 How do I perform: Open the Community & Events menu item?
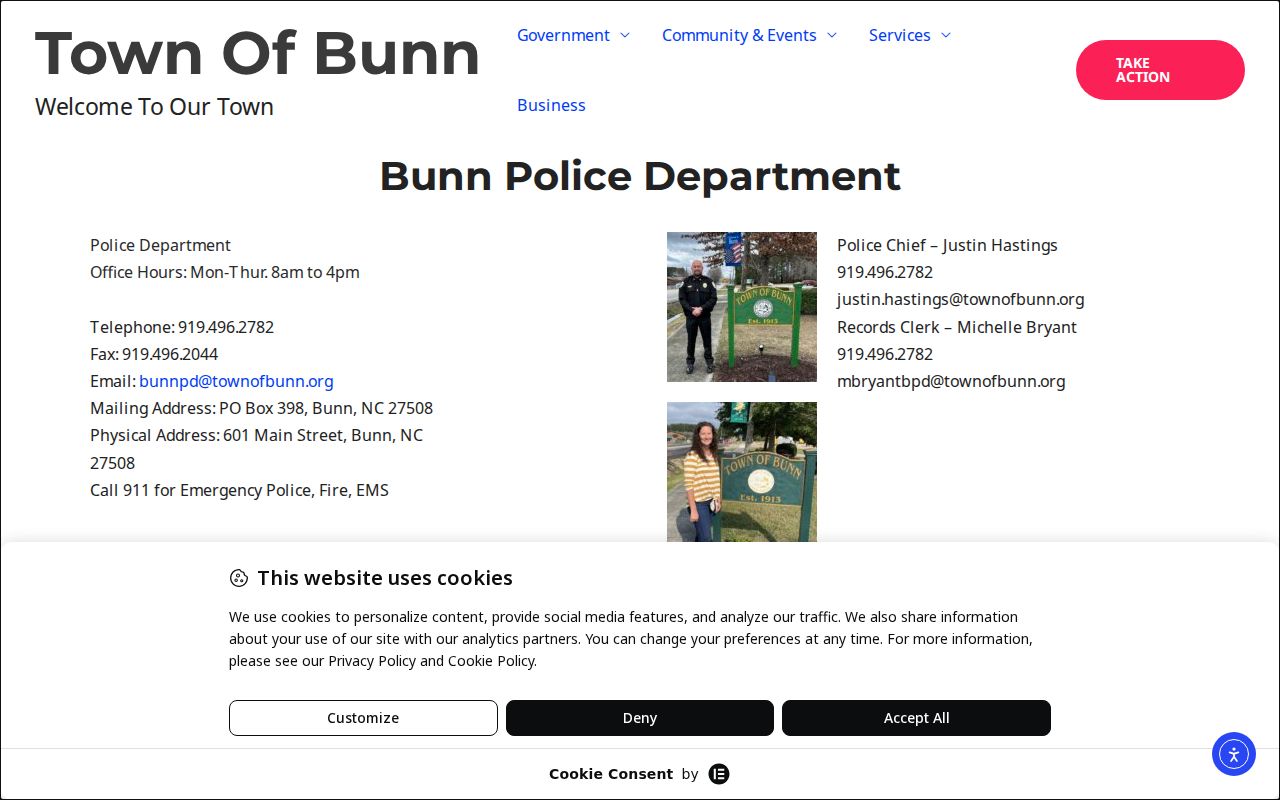tap(739, 35)
